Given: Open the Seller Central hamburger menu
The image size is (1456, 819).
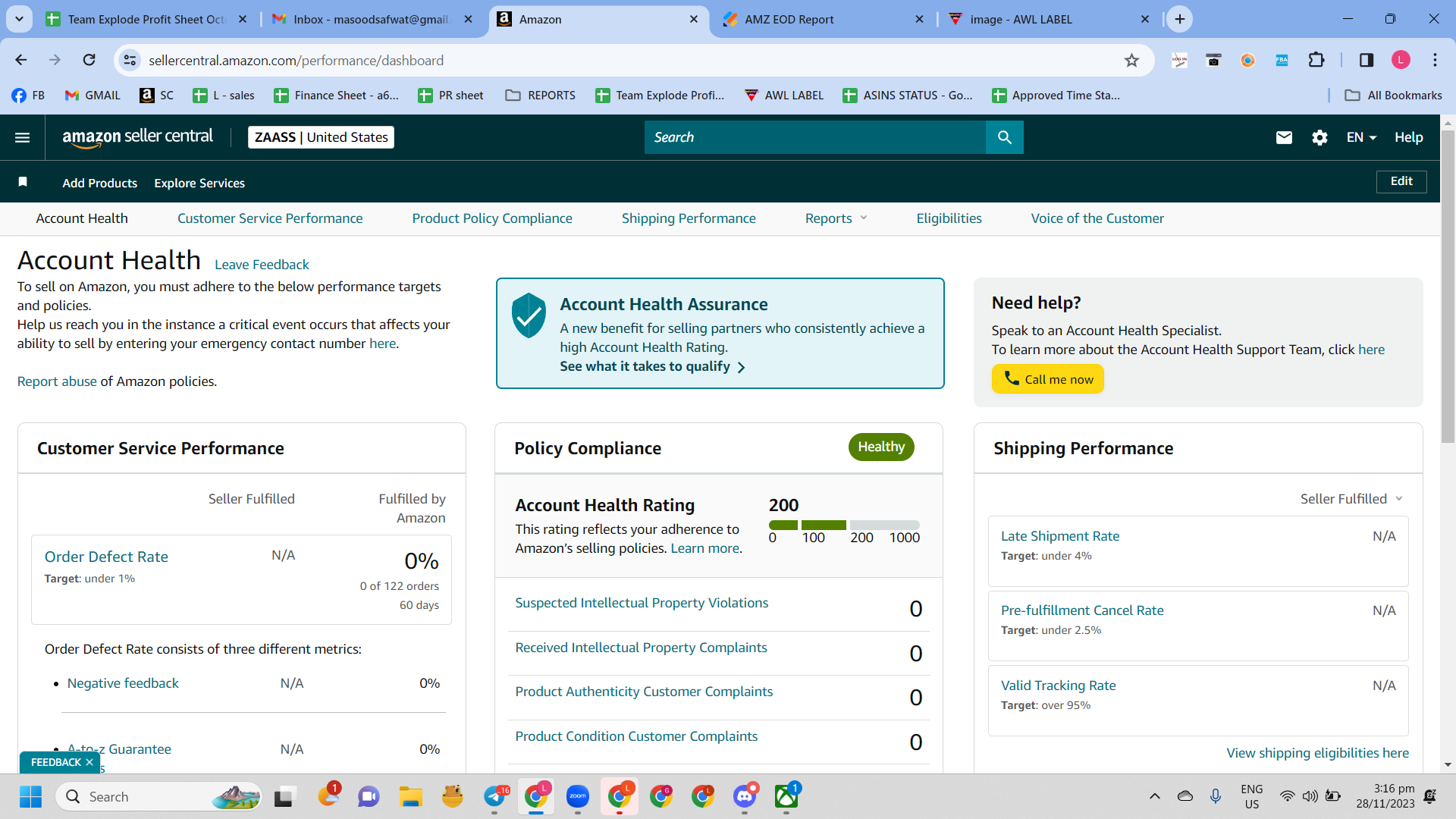Looking at the screenshot, I should point(23,137).
